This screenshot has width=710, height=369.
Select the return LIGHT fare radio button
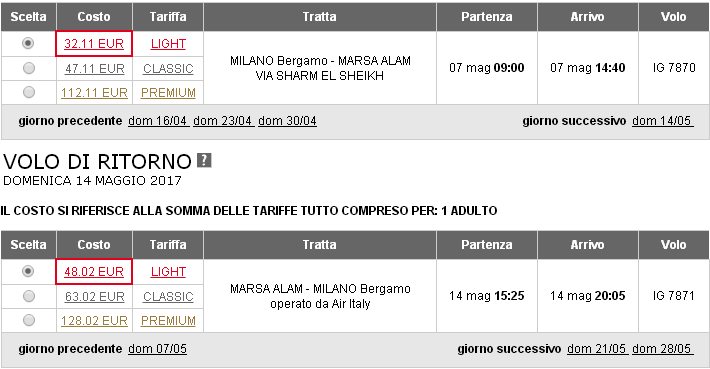29,272
